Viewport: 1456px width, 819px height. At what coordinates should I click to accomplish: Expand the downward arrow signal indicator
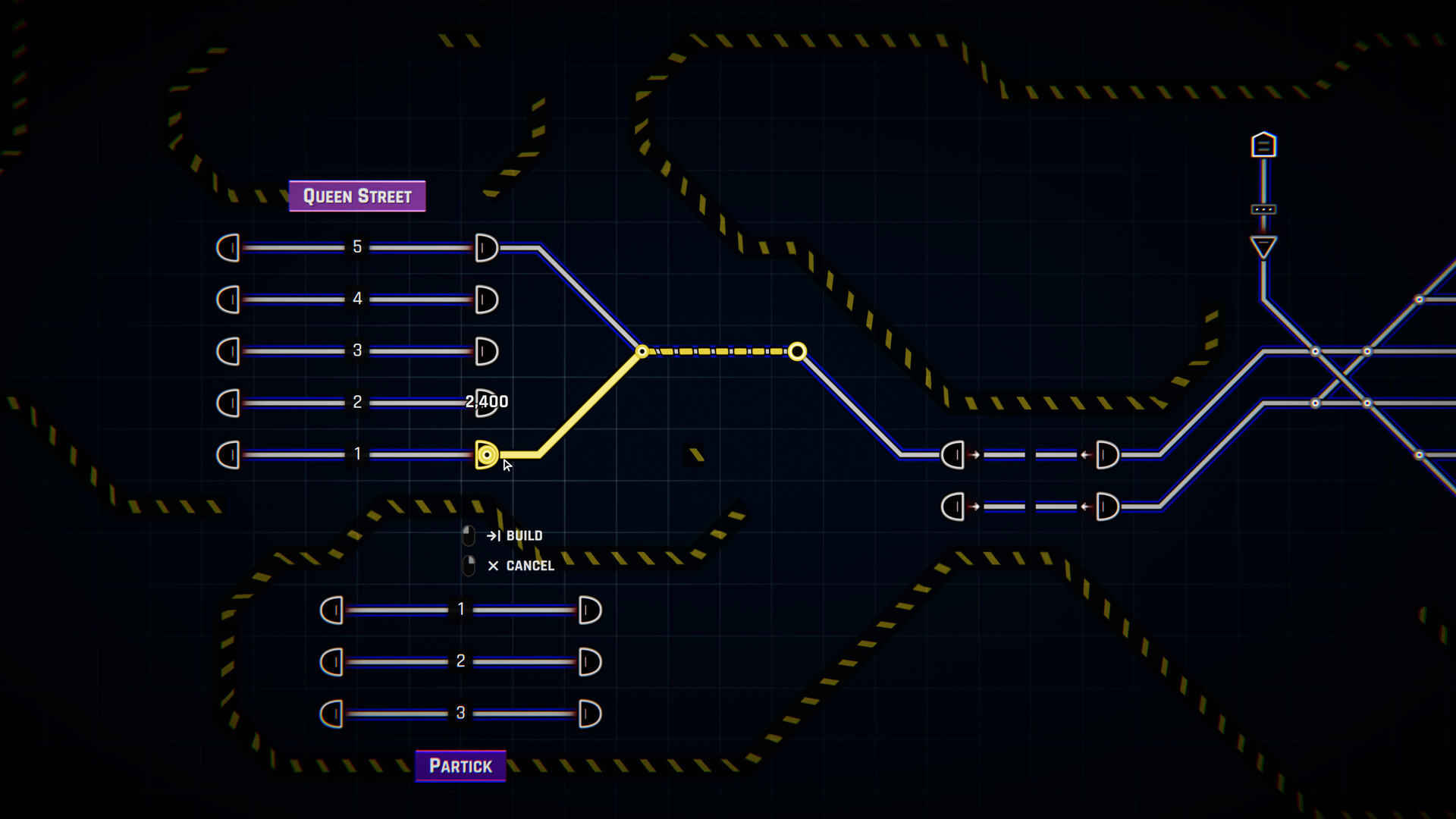(1261, 247)
